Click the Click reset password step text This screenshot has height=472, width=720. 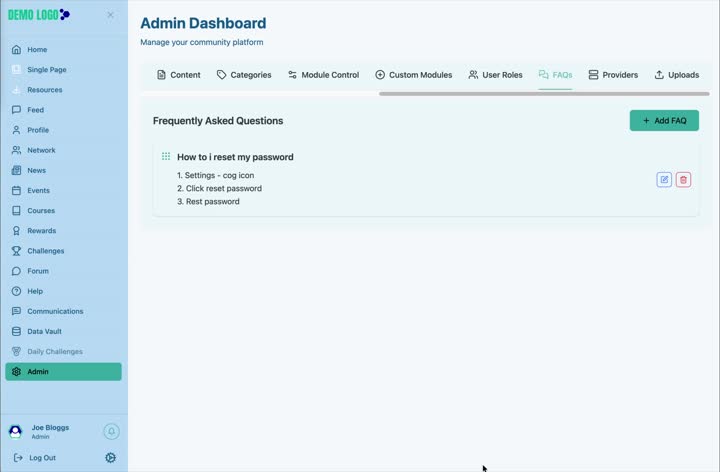219,188
